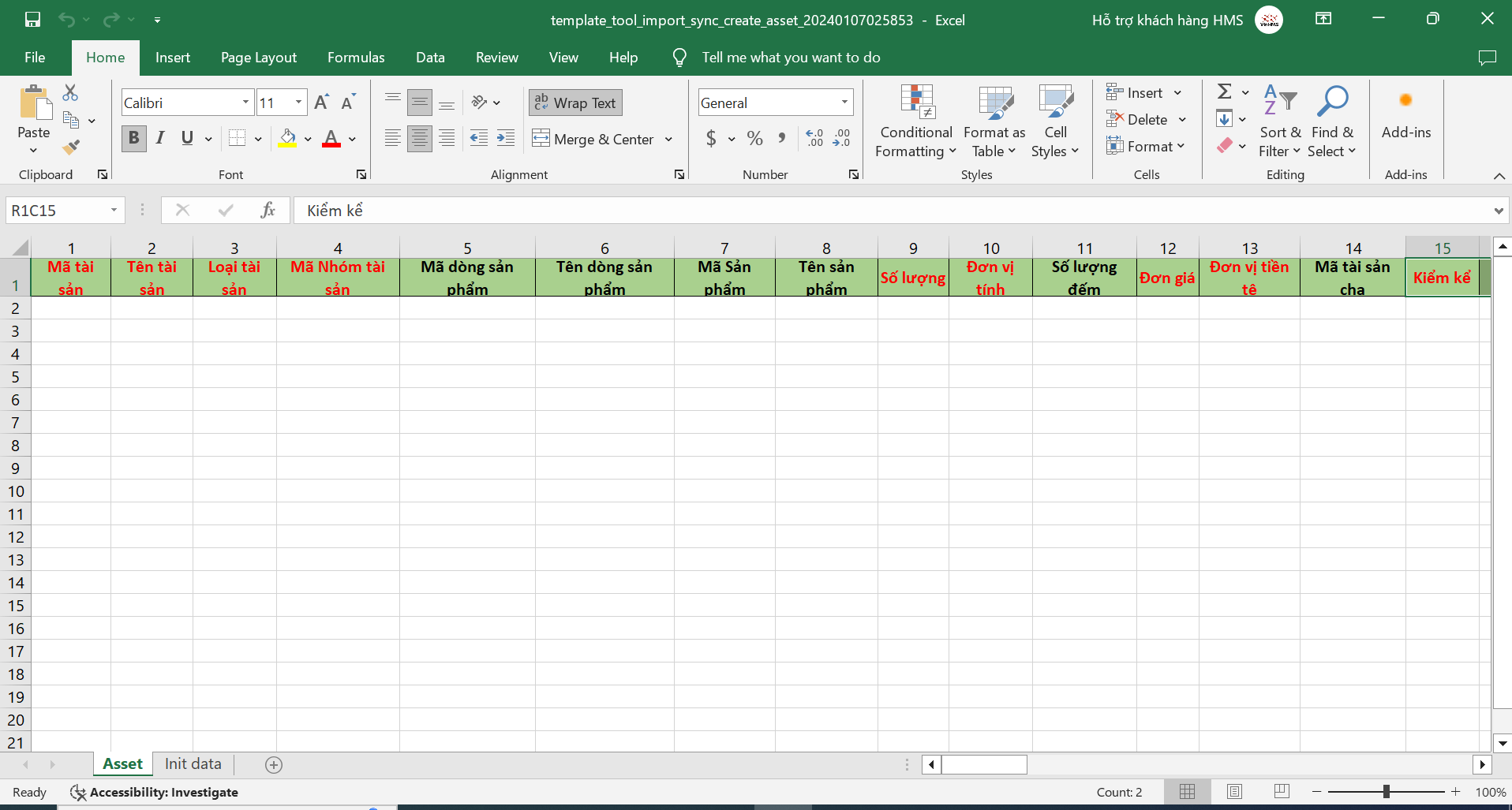Open the Merge & Center dropdown arrow

(668, 140)
